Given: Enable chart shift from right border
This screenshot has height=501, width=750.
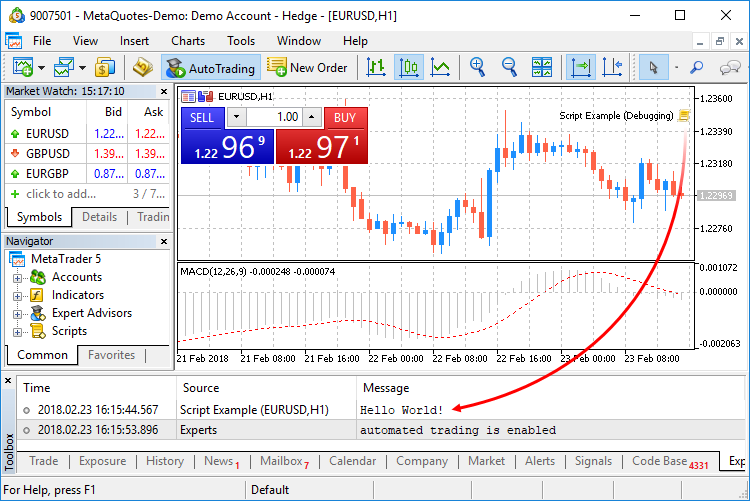Looking at the screenshot, I should 612,67.
